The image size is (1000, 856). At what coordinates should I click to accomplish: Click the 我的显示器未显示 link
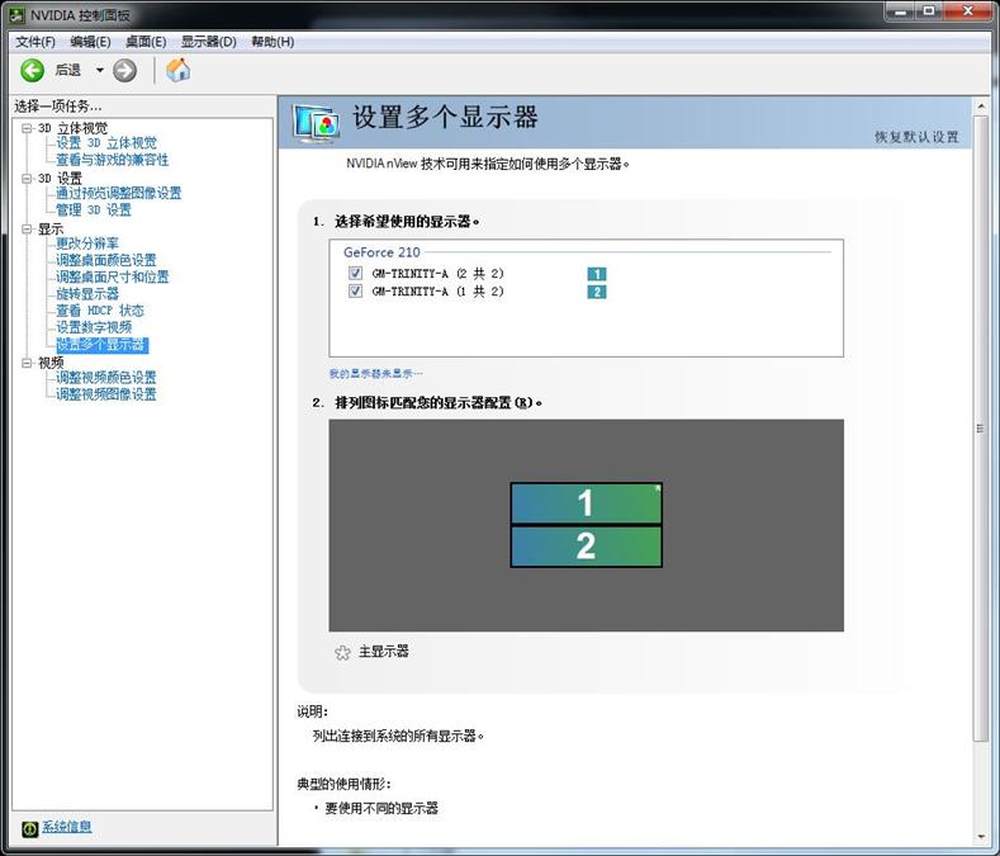tap(376, 374)
